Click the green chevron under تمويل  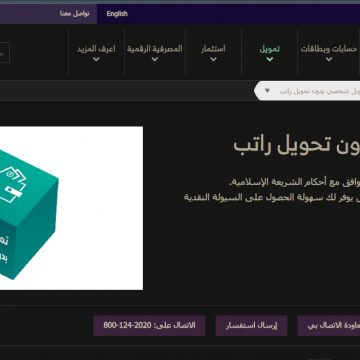(270, 60)
